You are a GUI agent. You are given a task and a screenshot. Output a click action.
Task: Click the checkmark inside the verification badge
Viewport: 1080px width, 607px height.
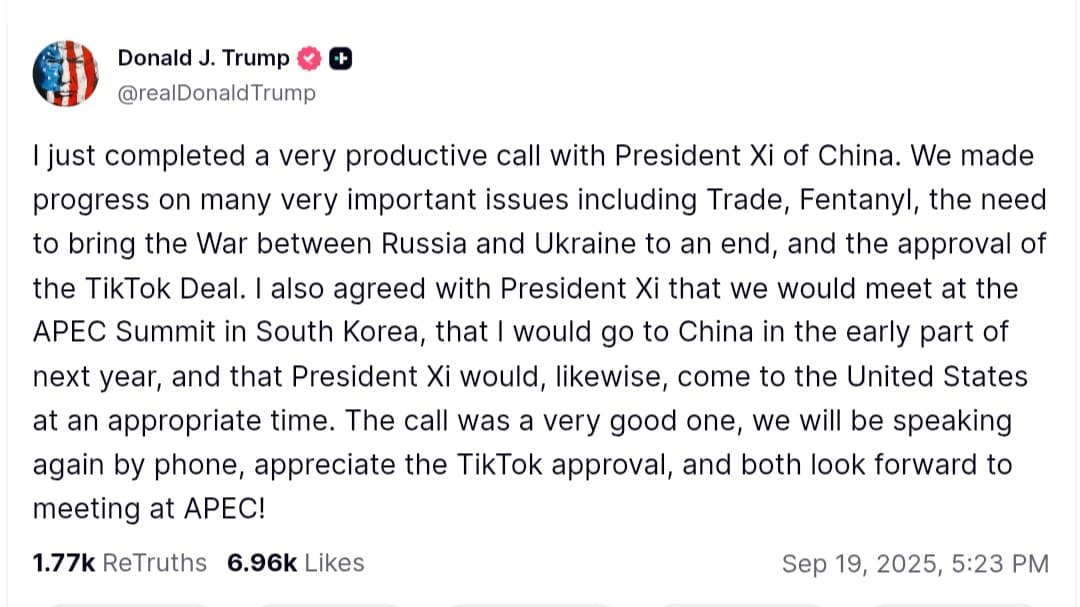(310, 58)
